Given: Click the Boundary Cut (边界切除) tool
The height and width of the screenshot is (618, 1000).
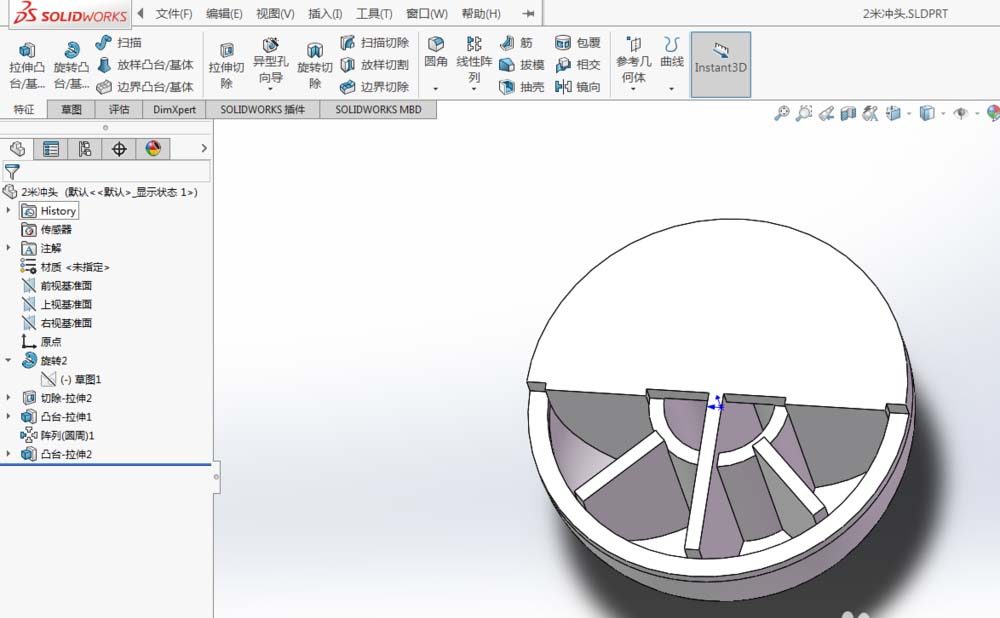Looking at the screenshot, I should tap(374, 87).
